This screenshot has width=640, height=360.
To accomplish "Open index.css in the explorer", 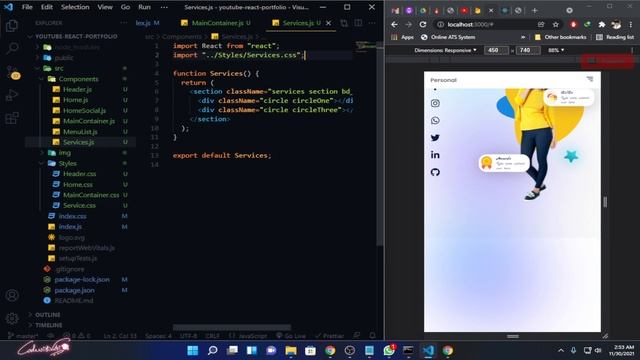I will click(72, 216).
